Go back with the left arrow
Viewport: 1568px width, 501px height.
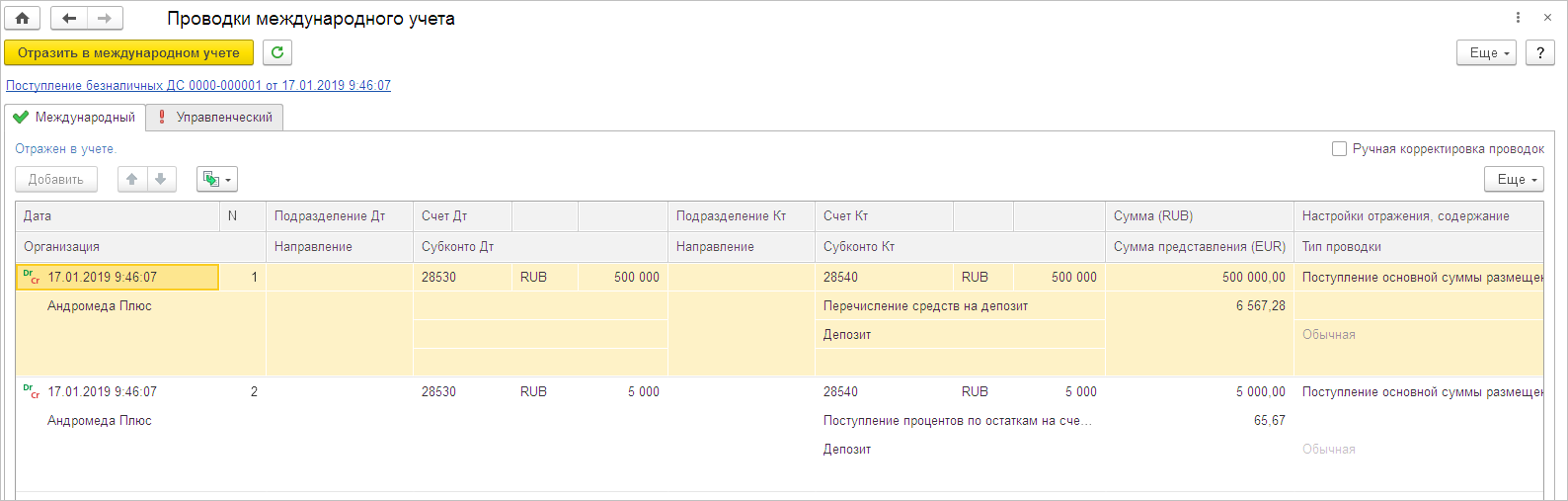pyautogui.click(x=68, y=19)
